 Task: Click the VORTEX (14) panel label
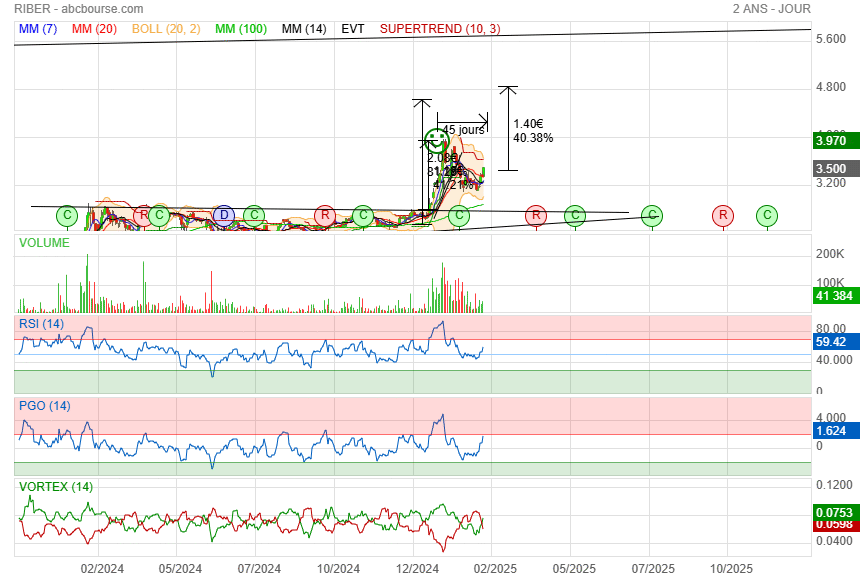pos(56,486)
